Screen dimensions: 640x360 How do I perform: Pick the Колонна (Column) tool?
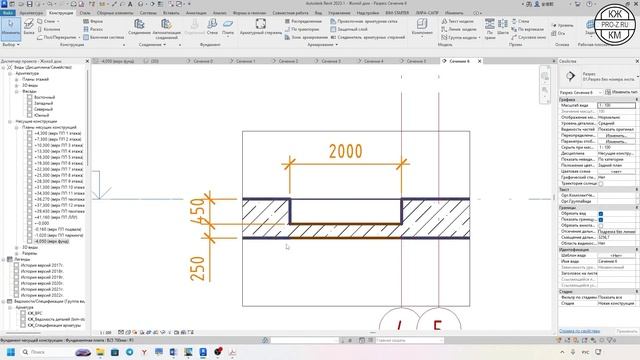click(48, 29)
